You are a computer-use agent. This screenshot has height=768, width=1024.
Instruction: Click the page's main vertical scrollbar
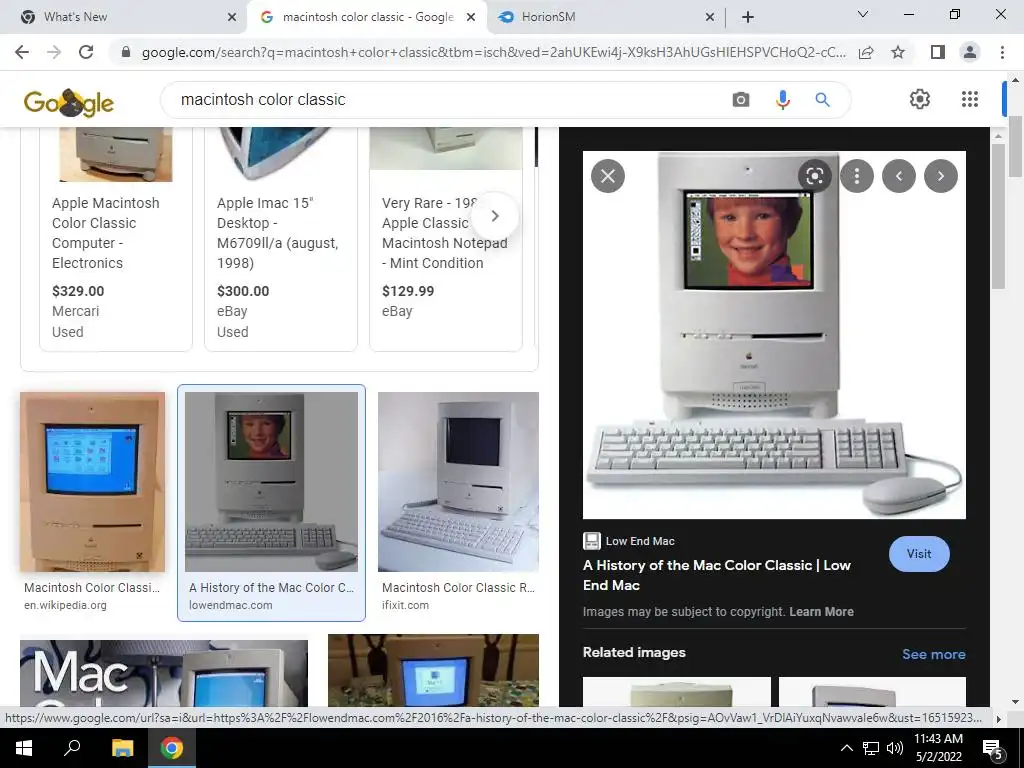tap(1015, 147)
